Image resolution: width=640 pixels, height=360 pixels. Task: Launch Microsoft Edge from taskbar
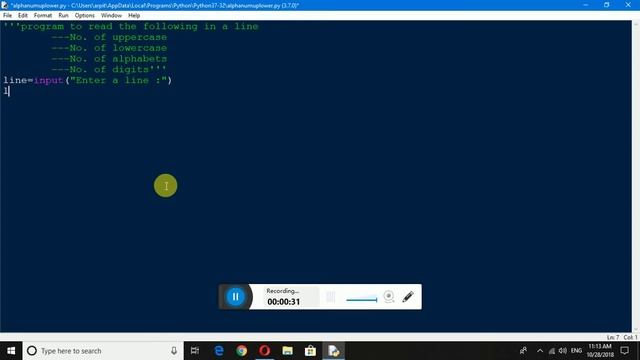tap(219, 351)
